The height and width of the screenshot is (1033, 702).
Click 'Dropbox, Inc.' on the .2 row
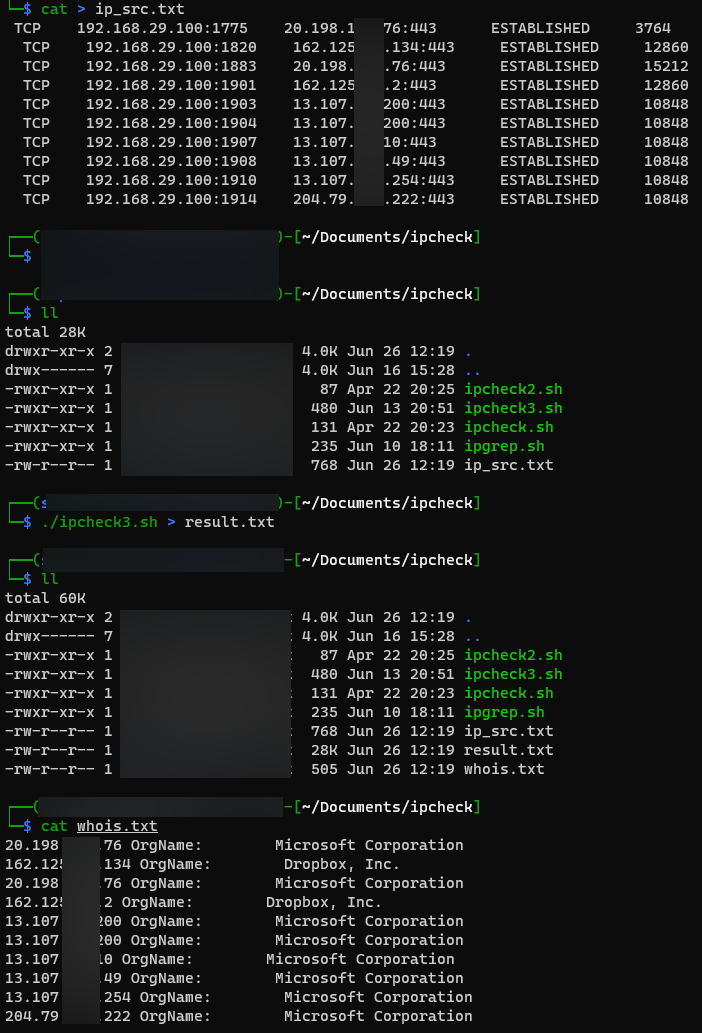[x=323, y=903]
